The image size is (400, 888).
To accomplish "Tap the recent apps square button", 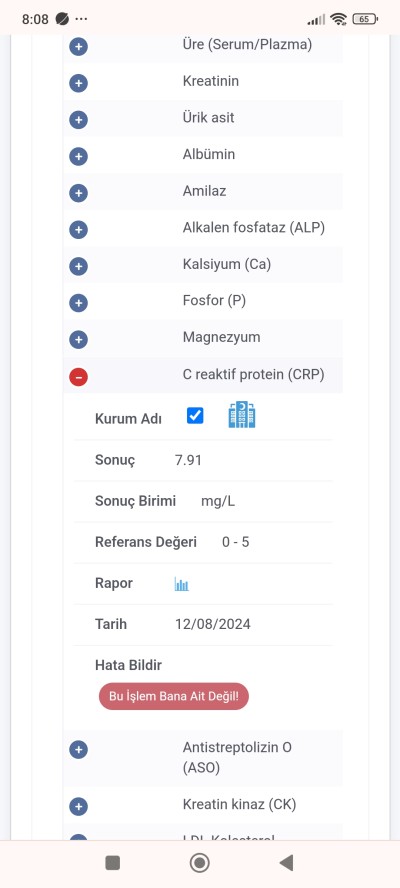I will point(113,863).
